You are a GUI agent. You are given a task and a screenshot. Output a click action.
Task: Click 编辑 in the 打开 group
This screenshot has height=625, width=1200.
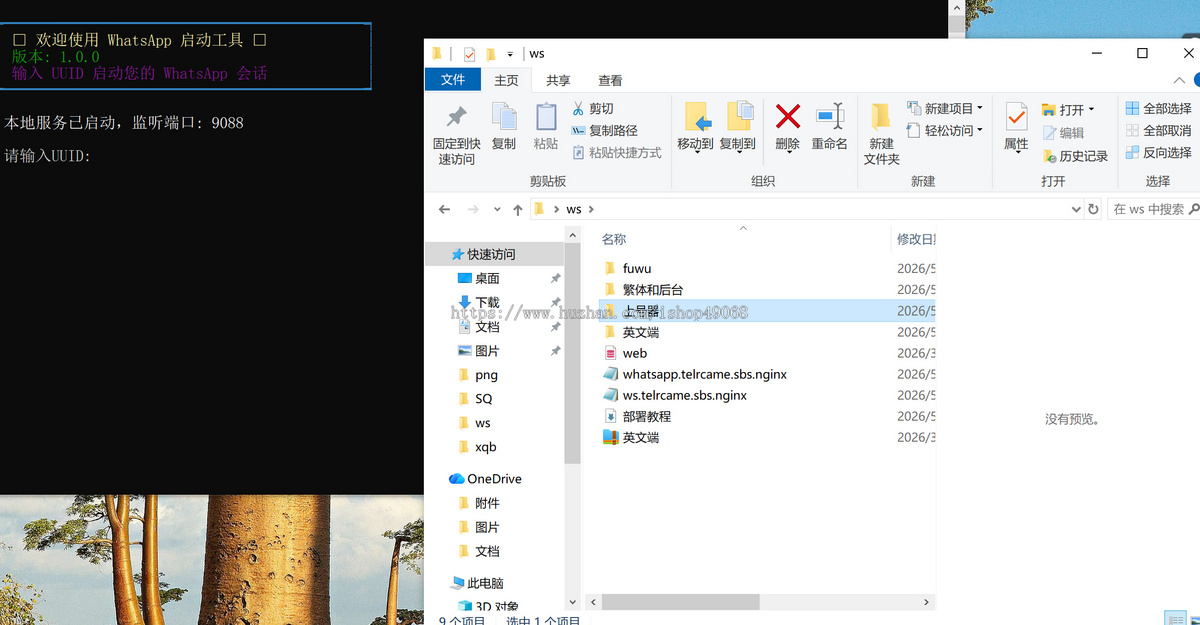pos(1063,132)
